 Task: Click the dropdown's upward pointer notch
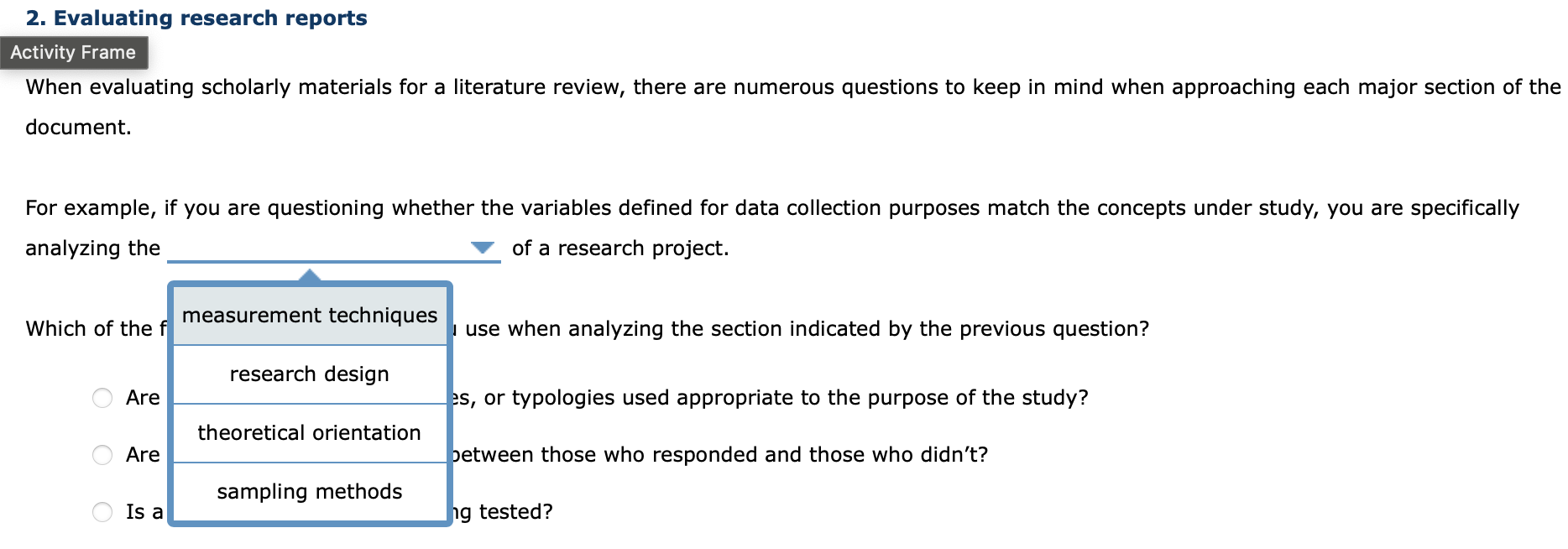[x=310, y=274]
